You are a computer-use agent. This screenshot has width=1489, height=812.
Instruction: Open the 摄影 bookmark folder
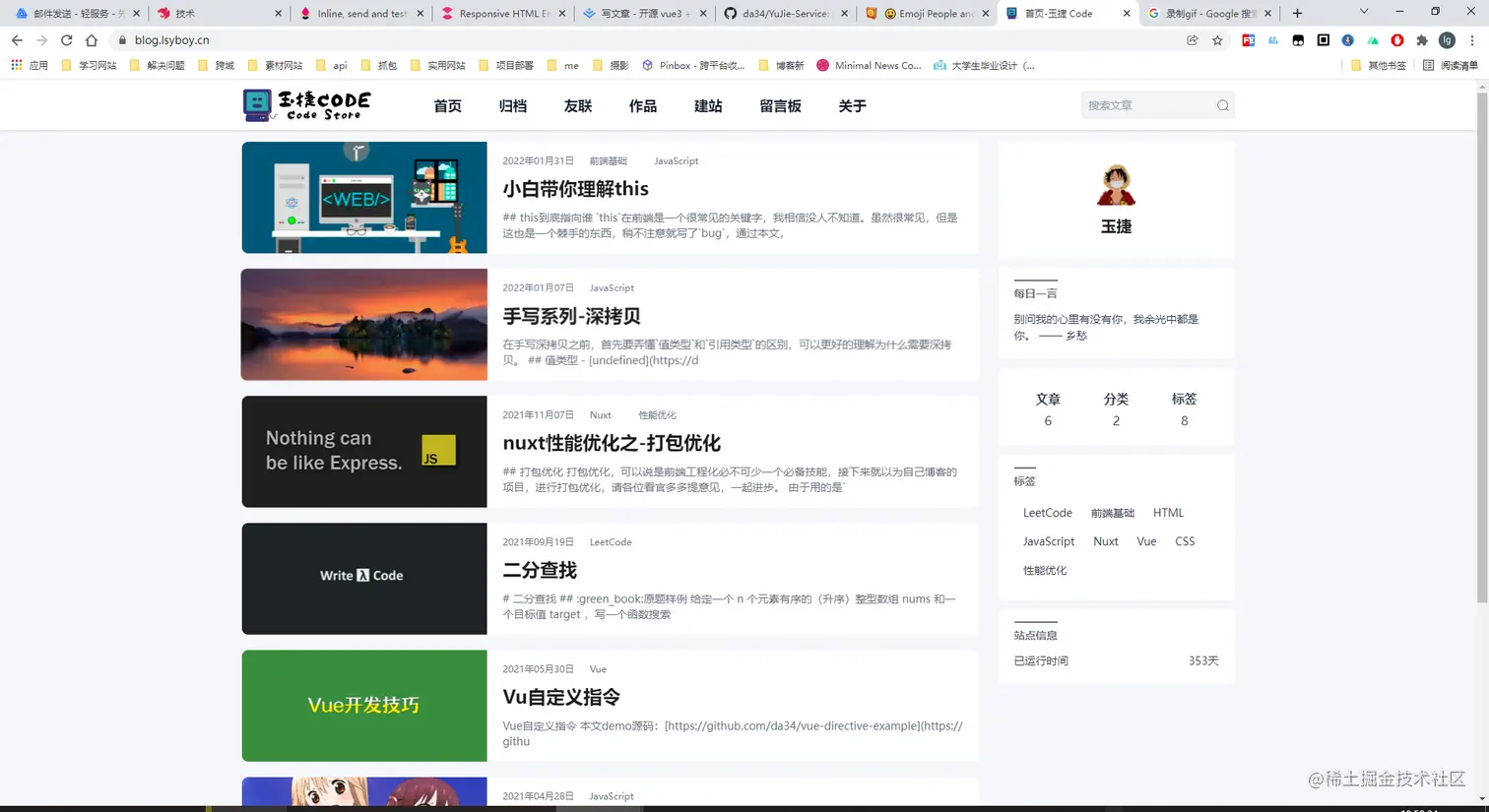point(611,65)
